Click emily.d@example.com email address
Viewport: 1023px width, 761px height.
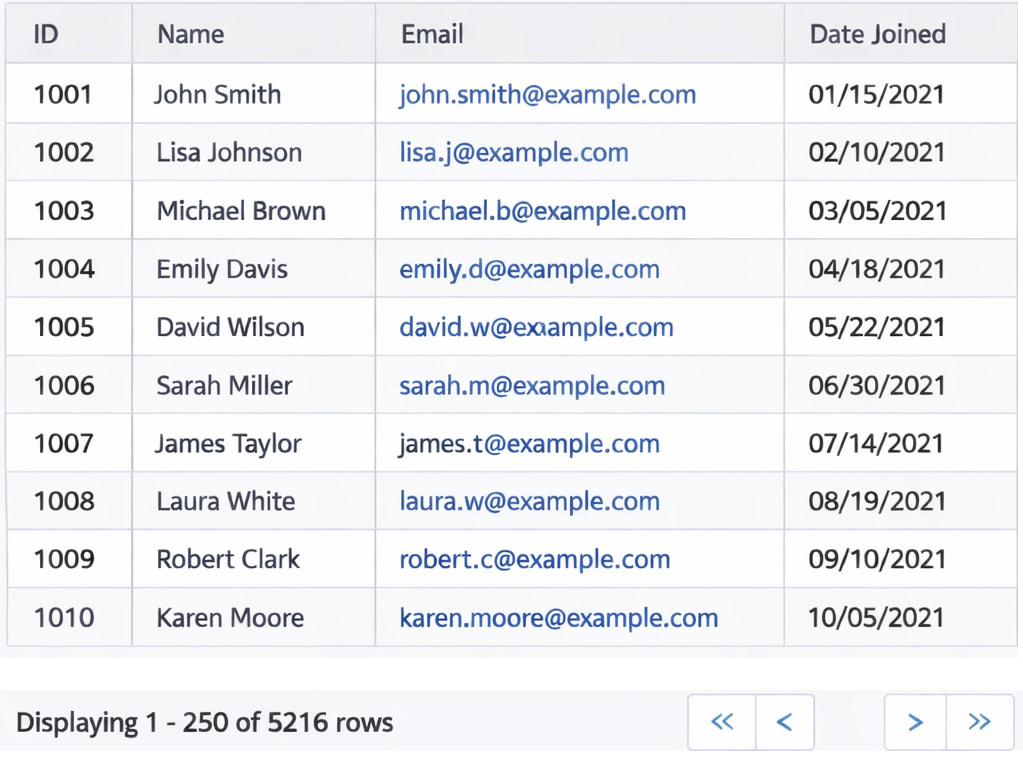[x=529, y=269]
